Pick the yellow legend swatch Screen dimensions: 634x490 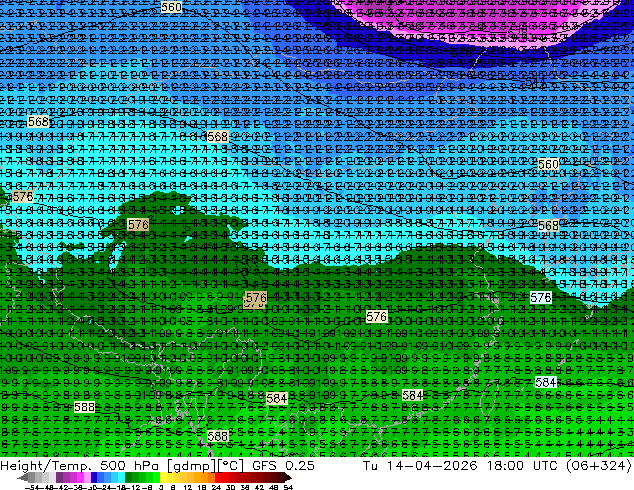[164, 477]
